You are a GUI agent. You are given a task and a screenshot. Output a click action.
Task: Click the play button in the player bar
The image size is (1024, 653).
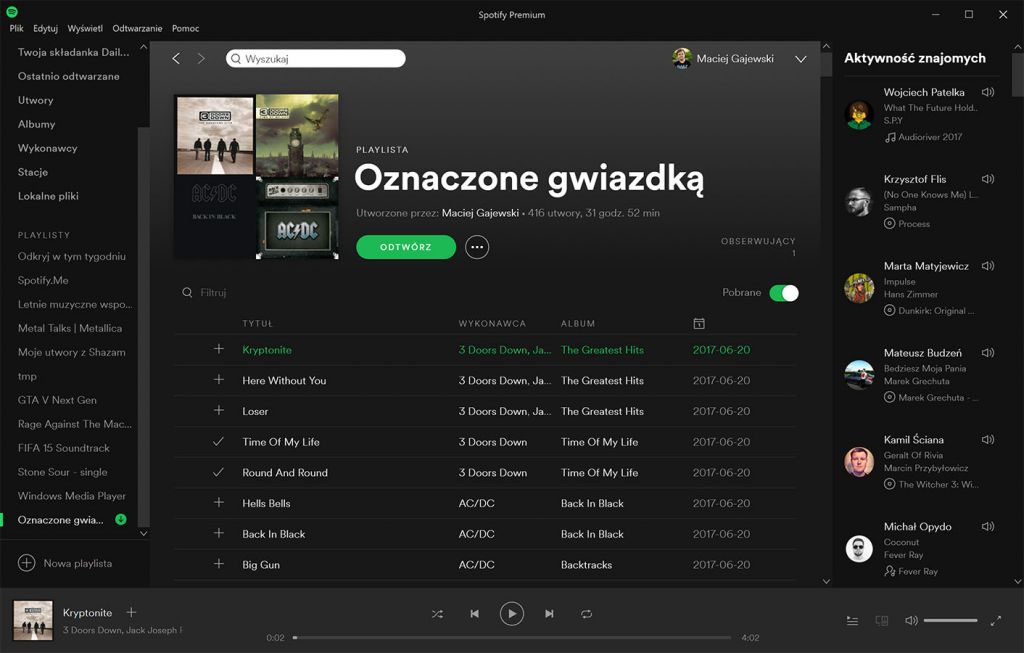point(512,614)
